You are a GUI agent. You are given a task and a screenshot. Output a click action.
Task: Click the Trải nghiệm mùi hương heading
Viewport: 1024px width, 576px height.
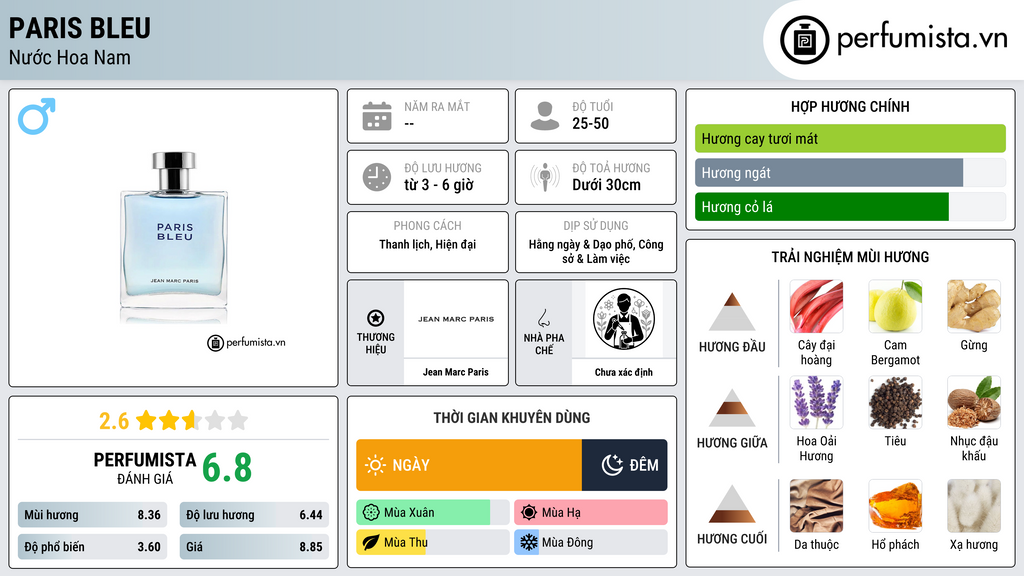click(x=850, y=257)
